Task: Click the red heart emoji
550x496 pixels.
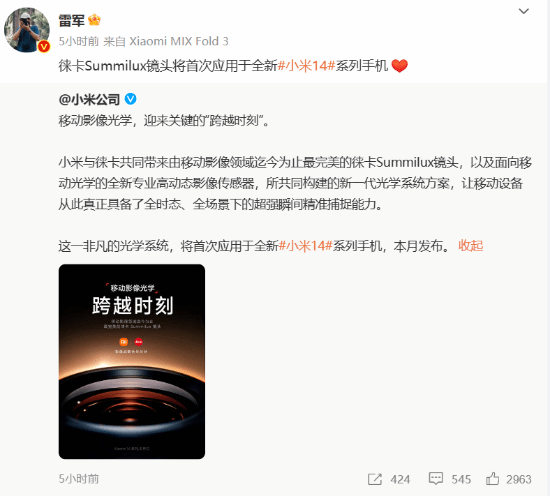Action: (400, 66)
